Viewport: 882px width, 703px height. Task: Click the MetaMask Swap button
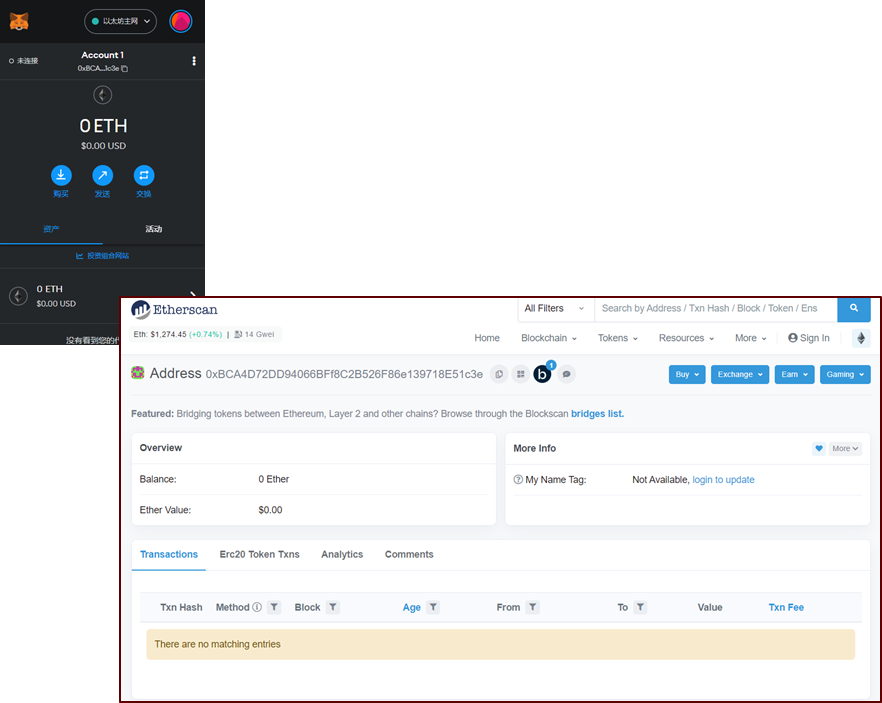coord(144,175)
